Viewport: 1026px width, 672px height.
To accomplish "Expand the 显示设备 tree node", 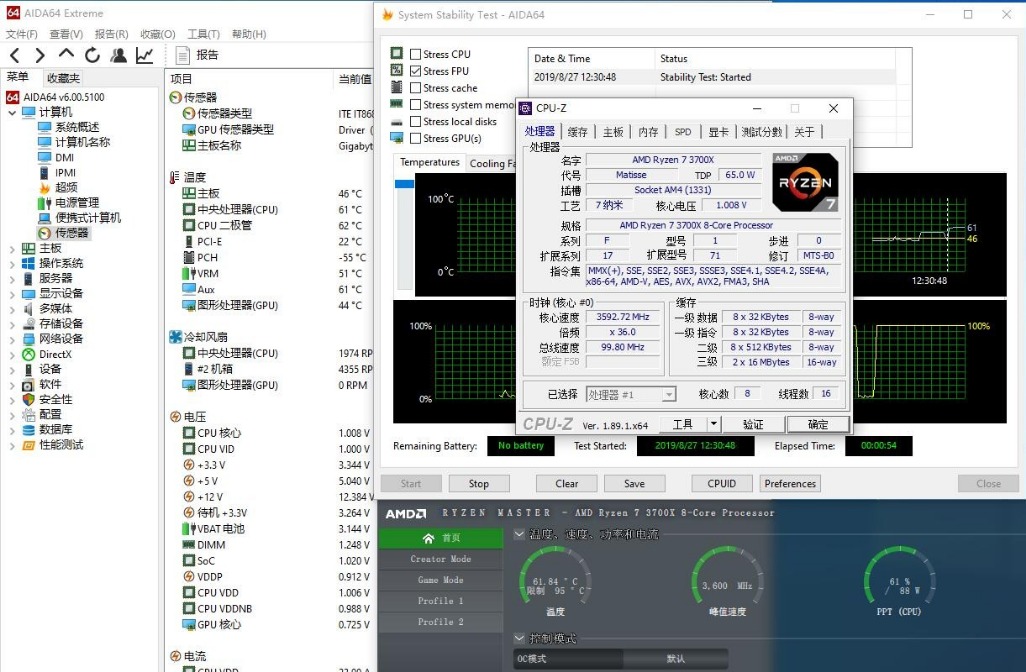I will pos(12,294).
